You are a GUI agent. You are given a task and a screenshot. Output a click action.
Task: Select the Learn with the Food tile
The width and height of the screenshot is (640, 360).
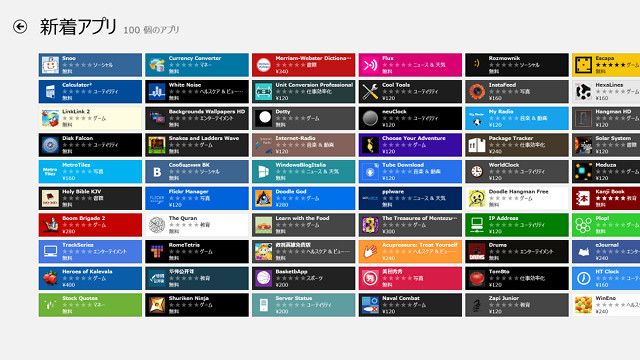304,225
